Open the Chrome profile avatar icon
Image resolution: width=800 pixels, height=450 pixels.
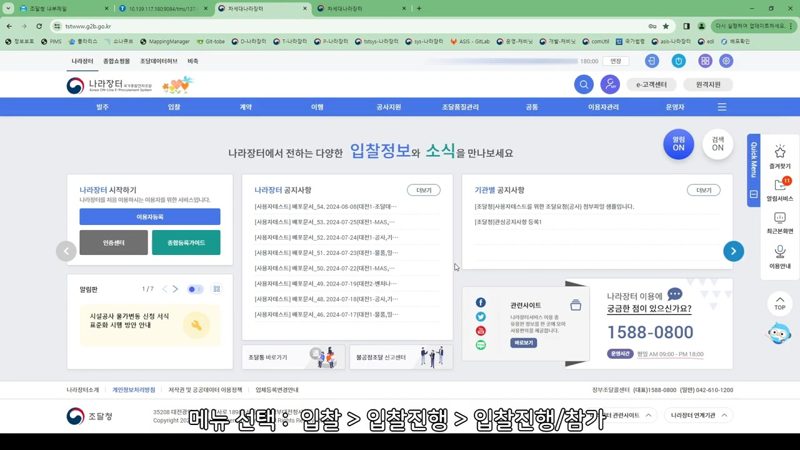702,26
